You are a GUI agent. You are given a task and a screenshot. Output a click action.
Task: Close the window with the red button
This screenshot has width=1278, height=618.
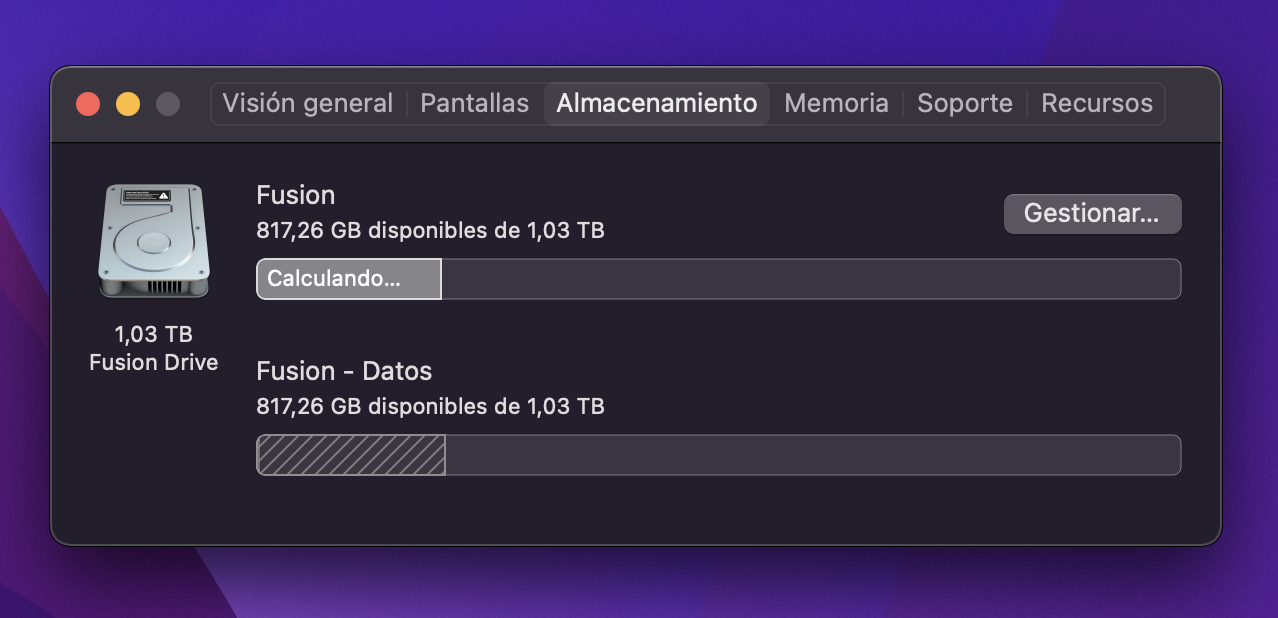(88, 104)
